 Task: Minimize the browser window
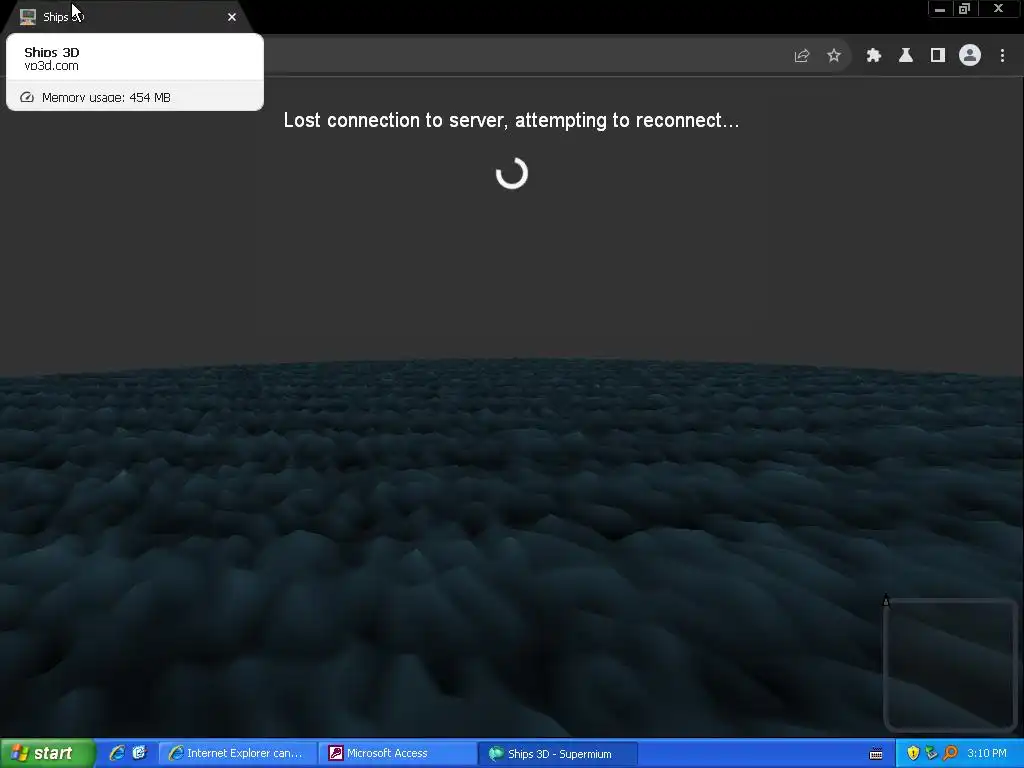[x=940, y=9]
